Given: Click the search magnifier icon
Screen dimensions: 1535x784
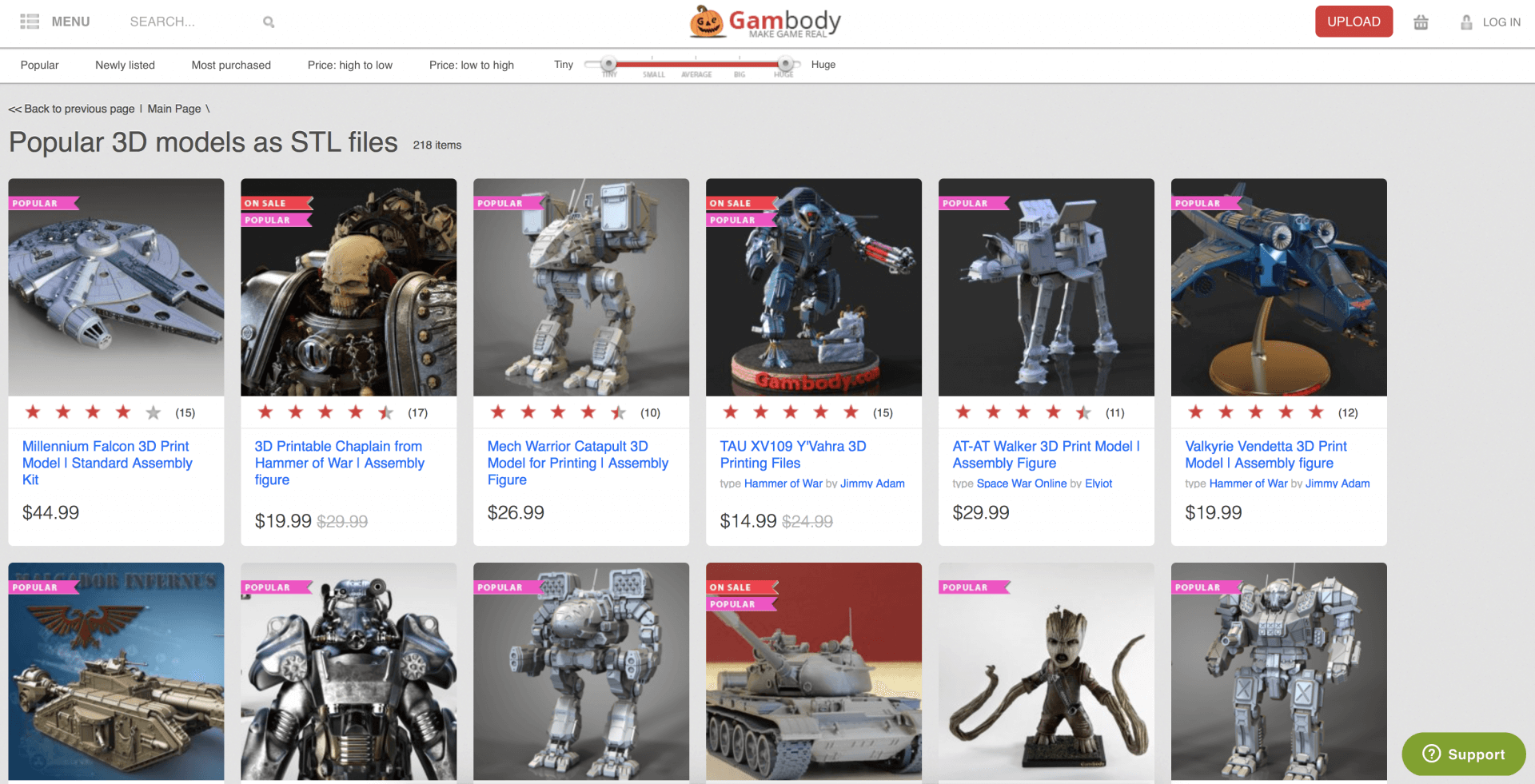Looking at the screenshot, I should click(269, 22).
